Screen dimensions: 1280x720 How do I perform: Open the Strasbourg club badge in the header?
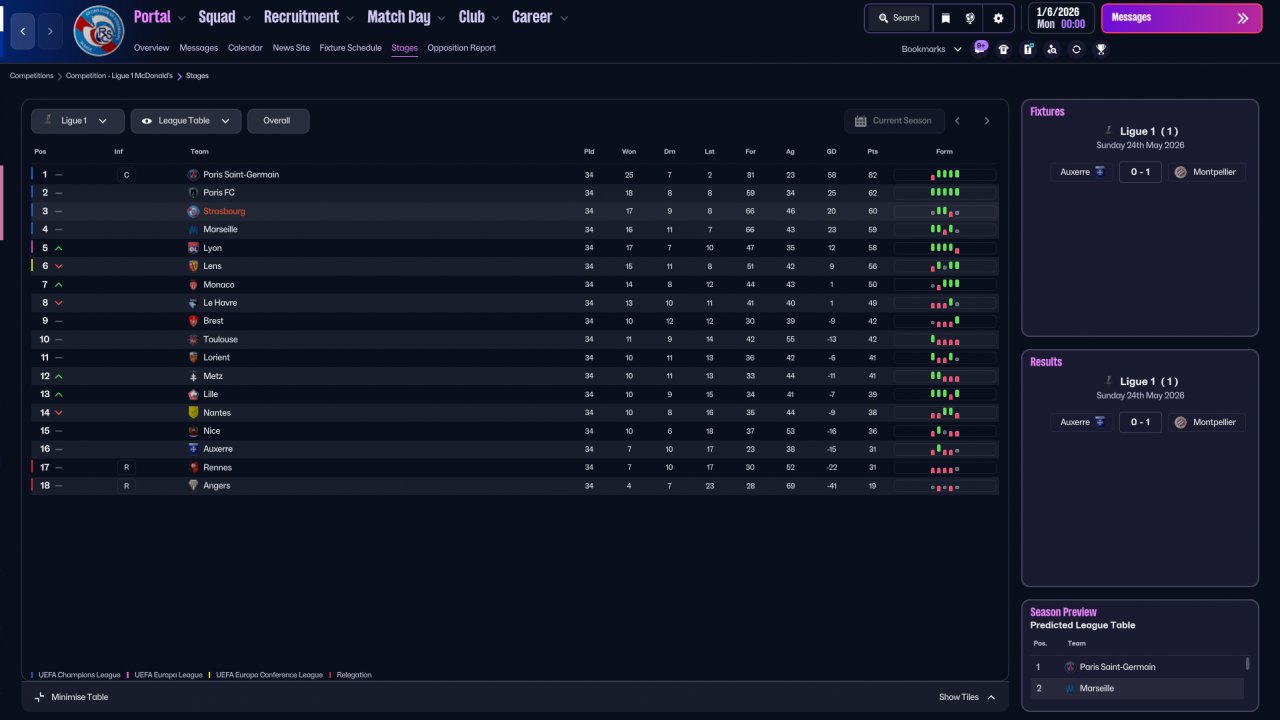[x=99, y=31]
